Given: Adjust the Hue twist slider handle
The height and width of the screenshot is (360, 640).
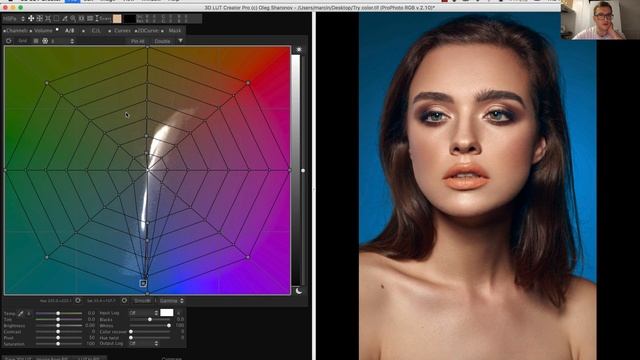Looking at the screenshot, I should pos(131,338).
